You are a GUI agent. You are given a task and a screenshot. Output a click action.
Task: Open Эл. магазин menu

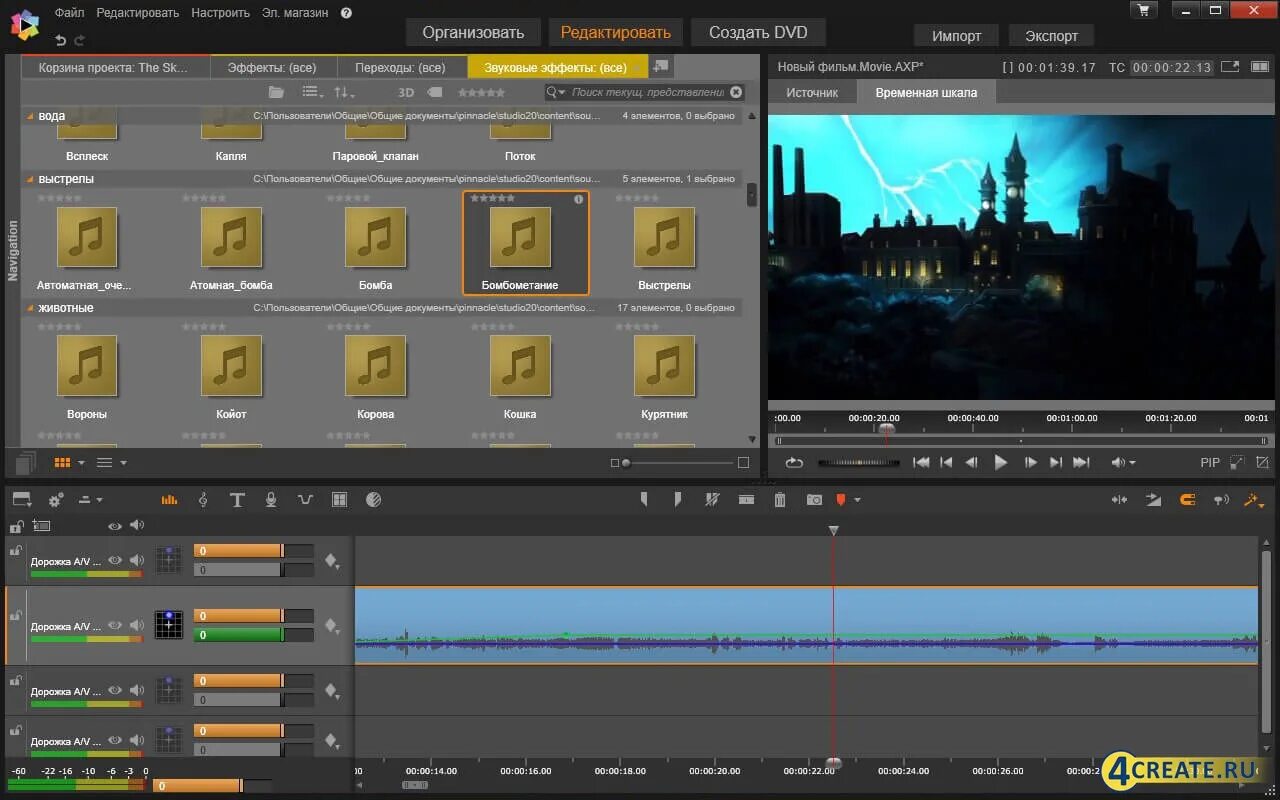(295, 13)
